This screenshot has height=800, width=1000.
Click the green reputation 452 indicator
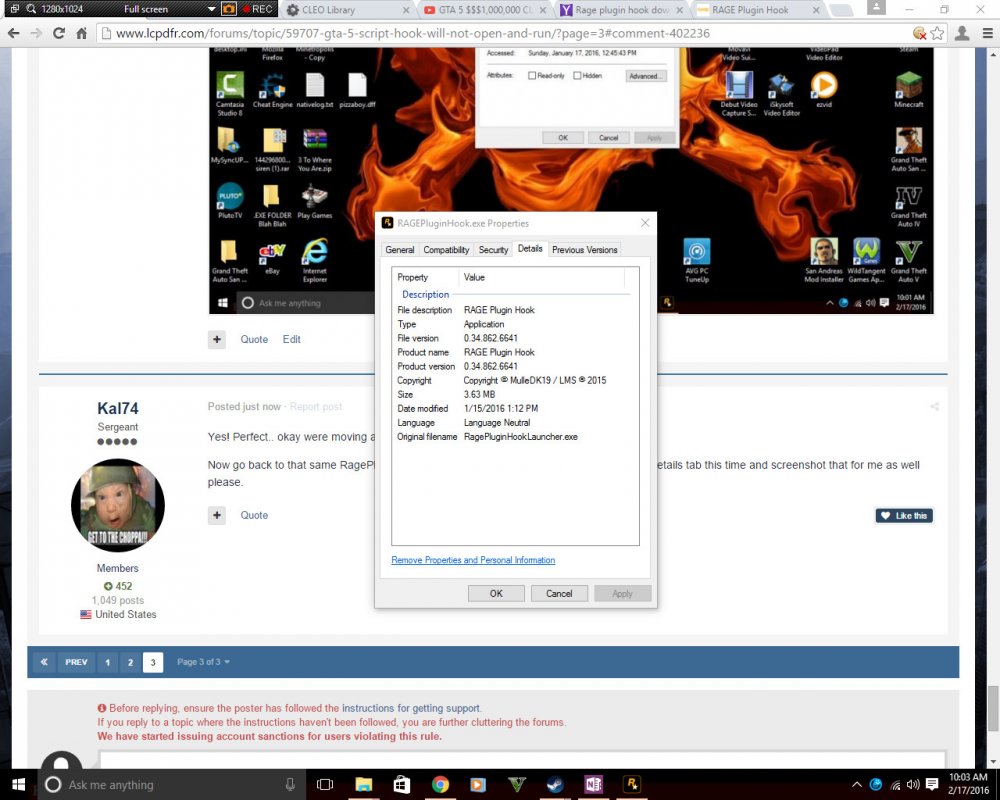[118, 586]
